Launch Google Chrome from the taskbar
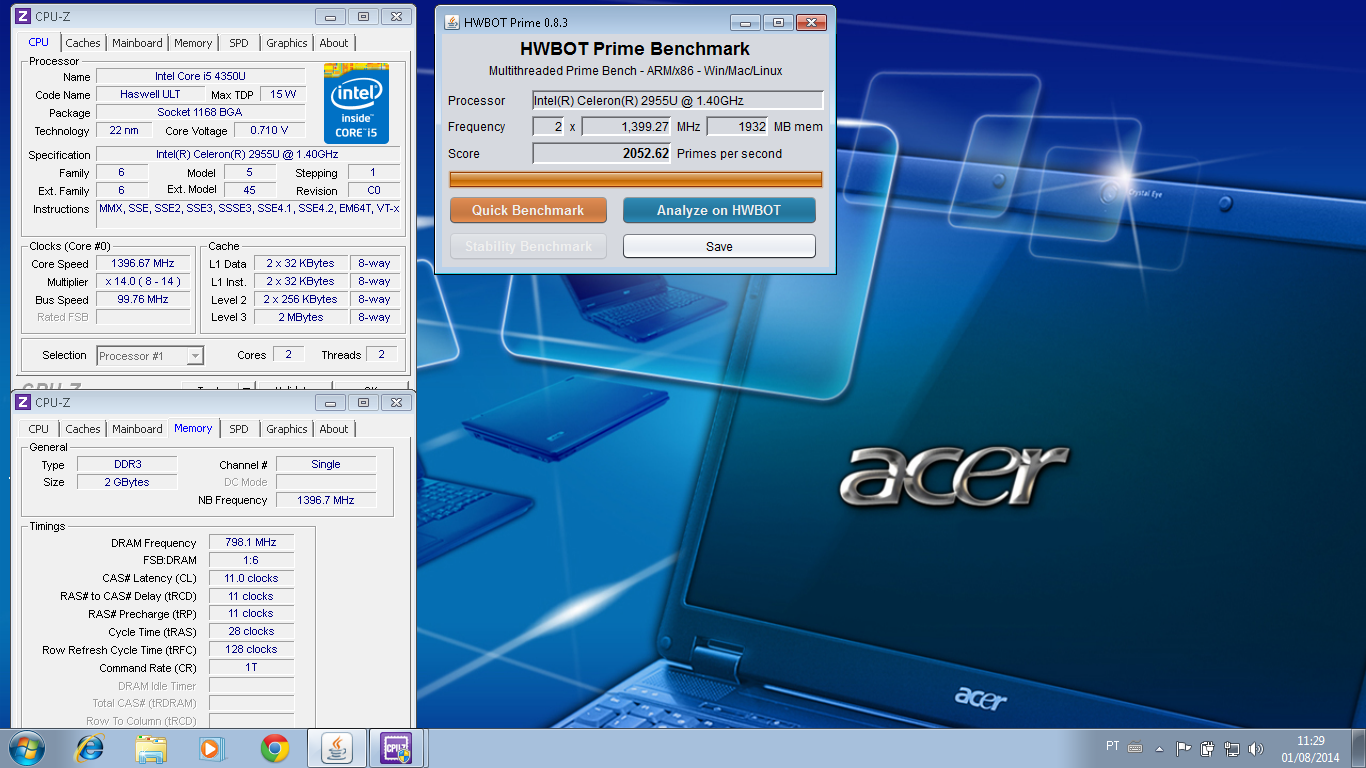The width and height of the screenshot is (1366, 768). pos(275,748)
